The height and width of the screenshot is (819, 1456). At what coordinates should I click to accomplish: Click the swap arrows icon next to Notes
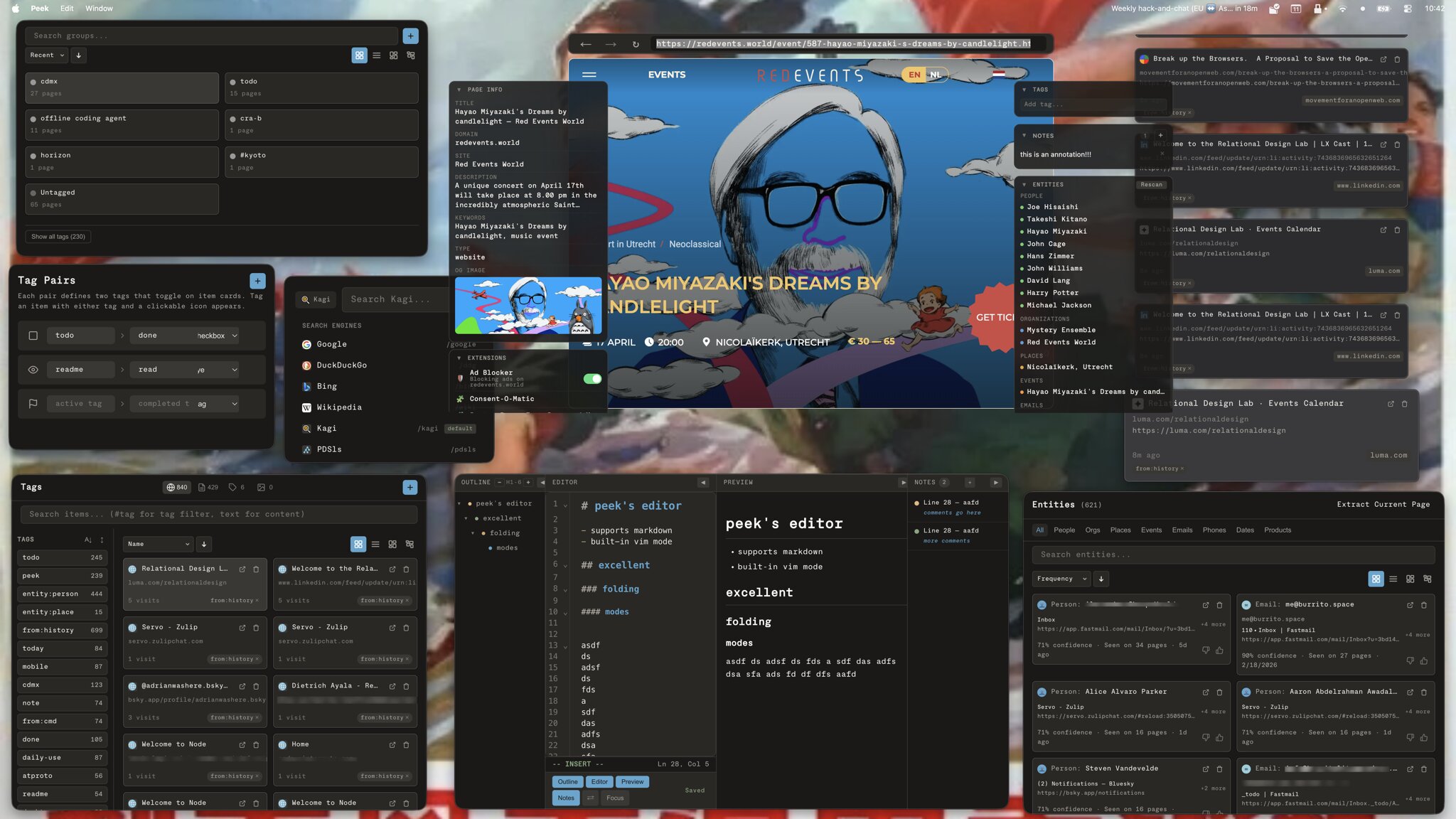(592, 798)
